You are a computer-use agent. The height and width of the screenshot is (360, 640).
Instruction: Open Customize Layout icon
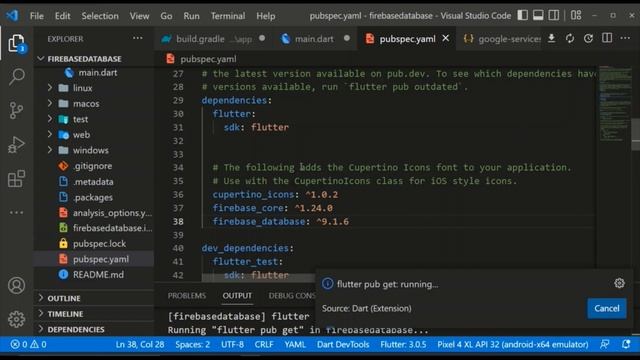[x=576, y=16]
